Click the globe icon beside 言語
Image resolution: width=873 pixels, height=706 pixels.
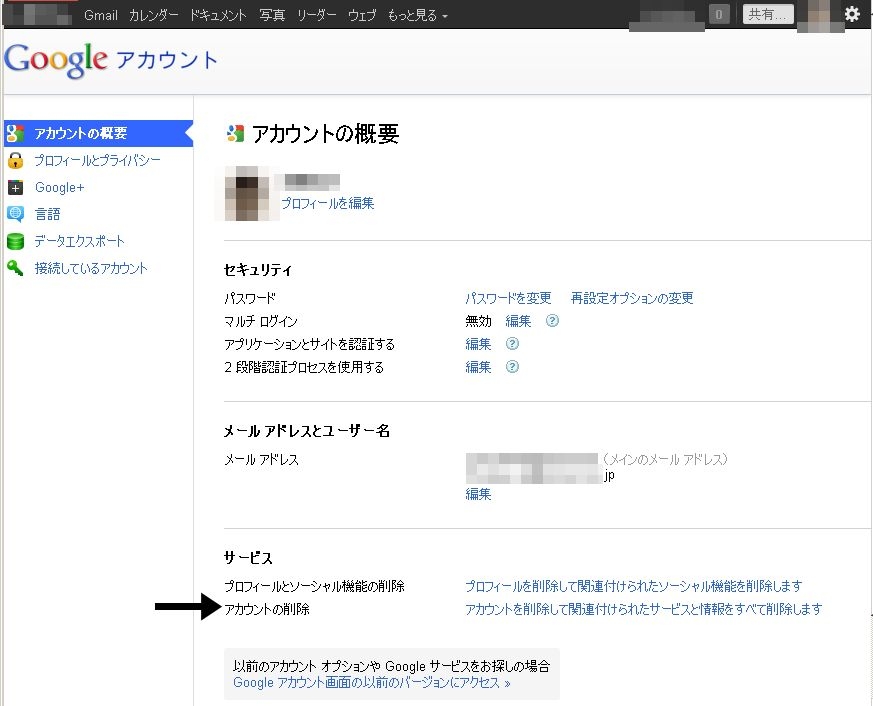pos(15,214)
